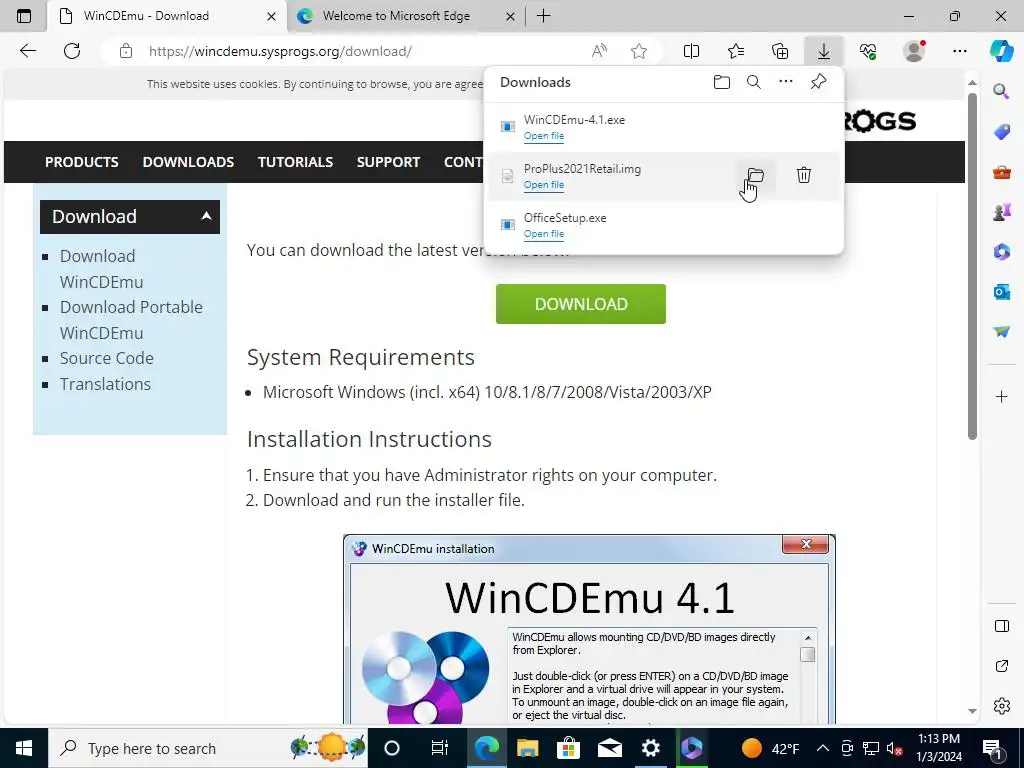Open a new tab
1024x768 pixels.
[543, 16]
